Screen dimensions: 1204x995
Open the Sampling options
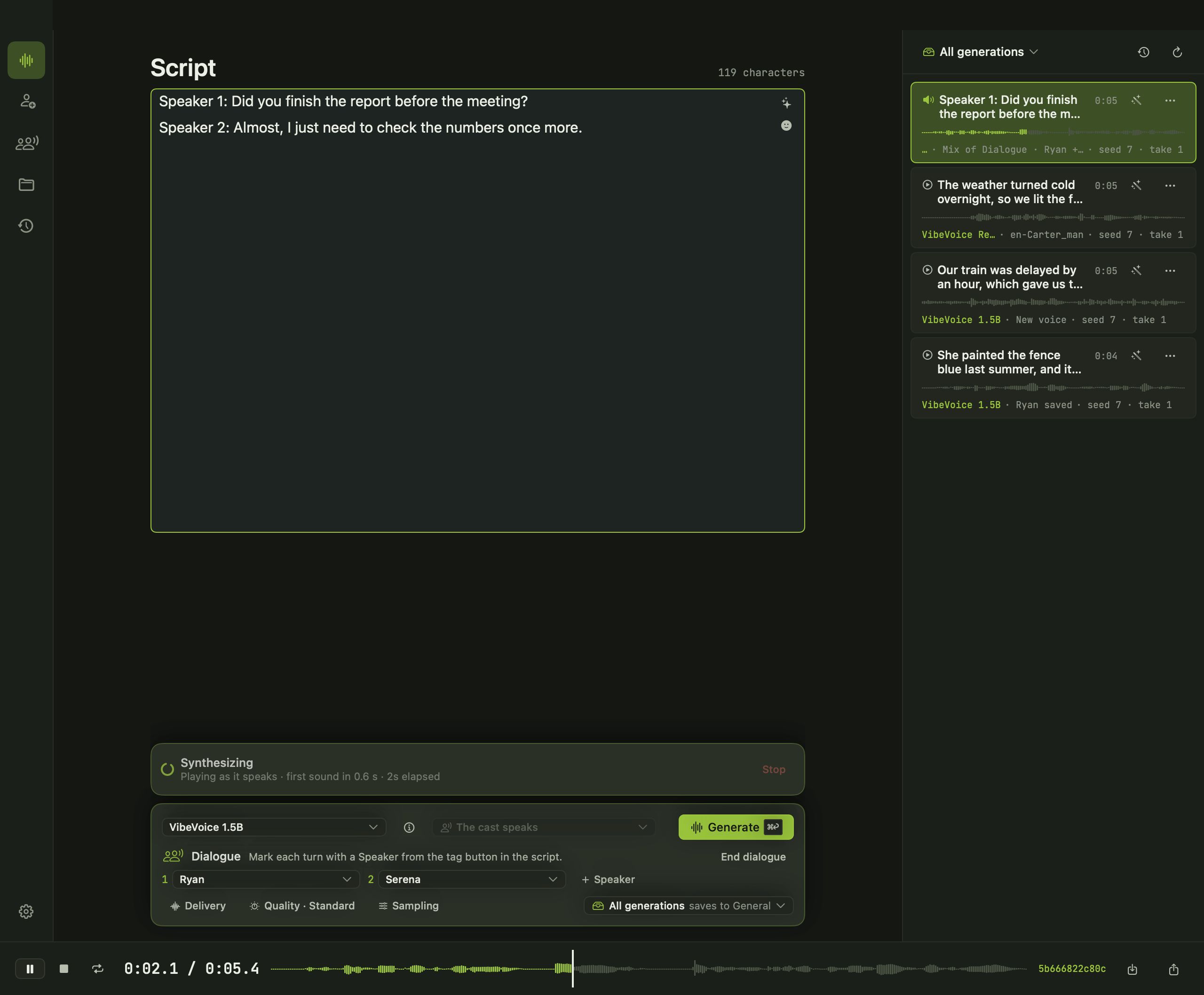click(x=409, y=906)
